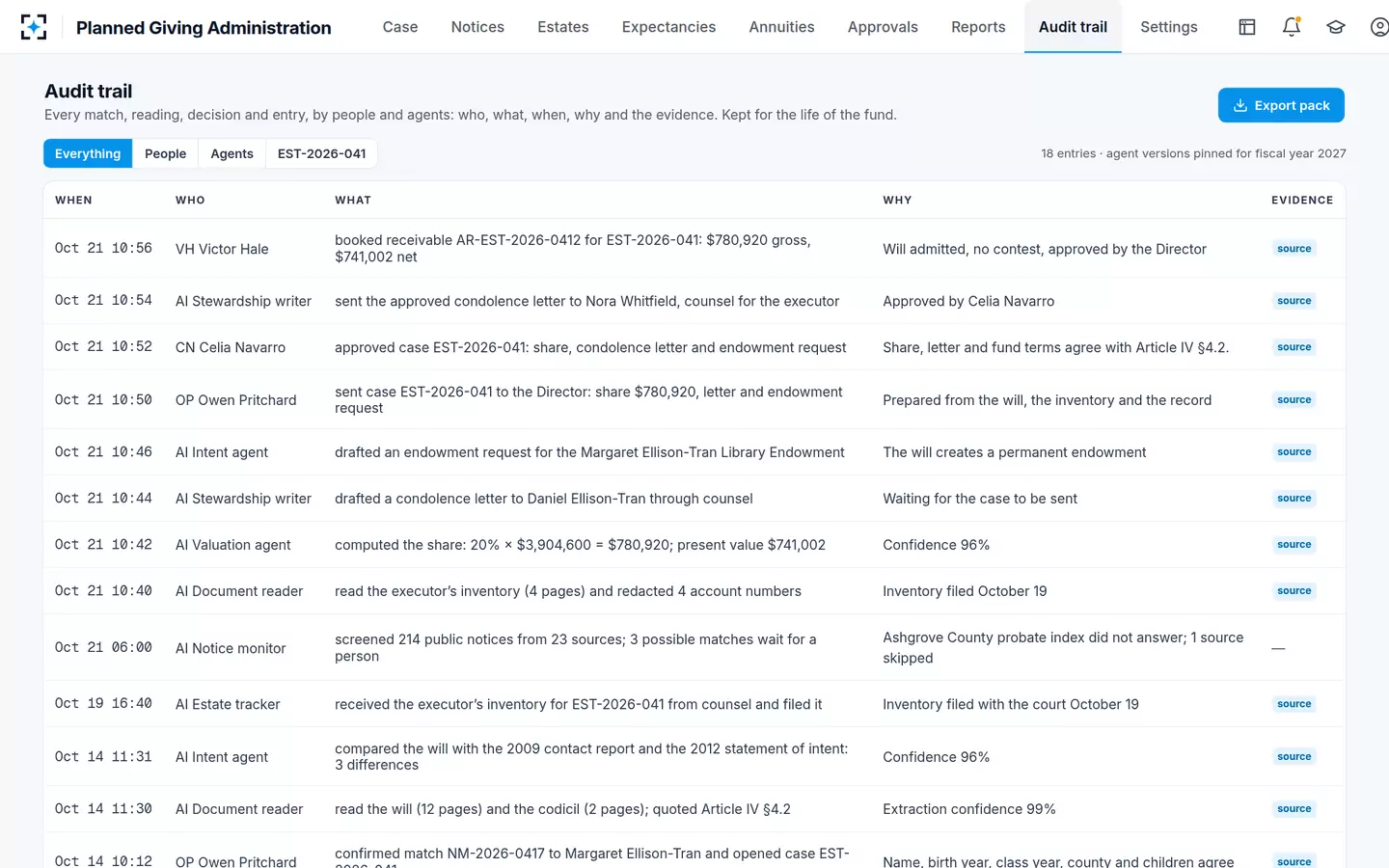The width and height of the screenshot is (1389, 868).
Task: View source for the will and codicil reading
Action: coord(1294,809)
